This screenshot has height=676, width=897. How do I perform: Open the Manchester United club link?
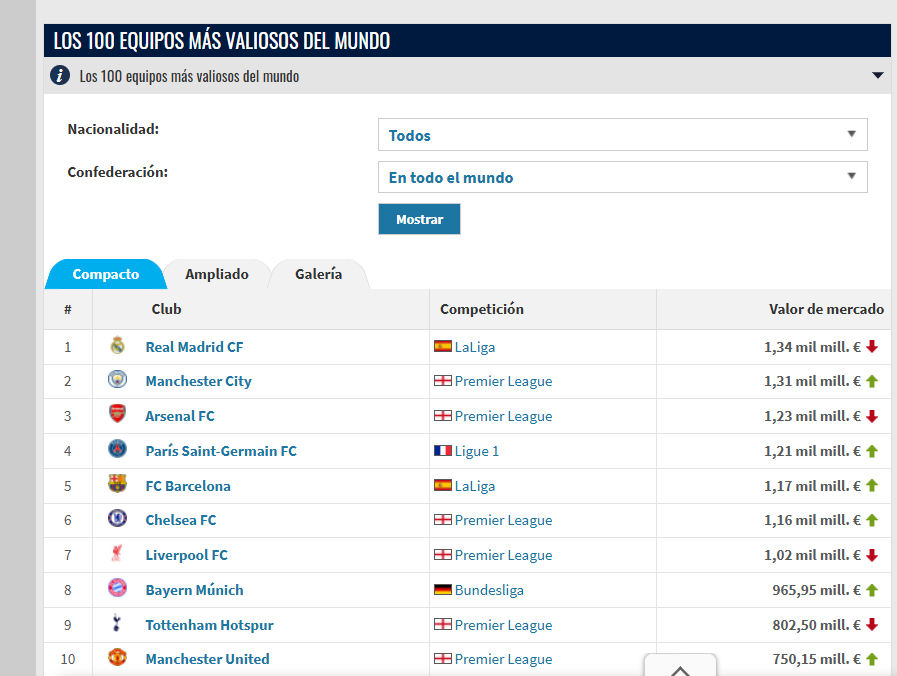(x=208, y=659)
